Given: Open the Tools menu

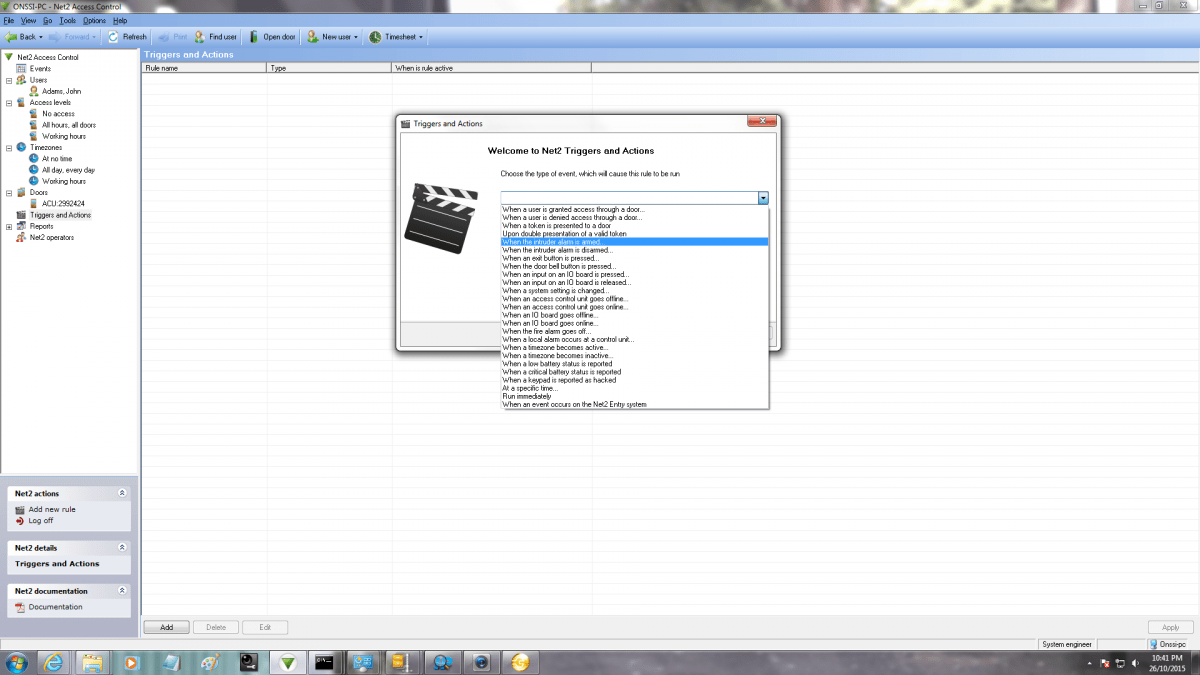Looking at the screenshot, I should pos(67,20).
